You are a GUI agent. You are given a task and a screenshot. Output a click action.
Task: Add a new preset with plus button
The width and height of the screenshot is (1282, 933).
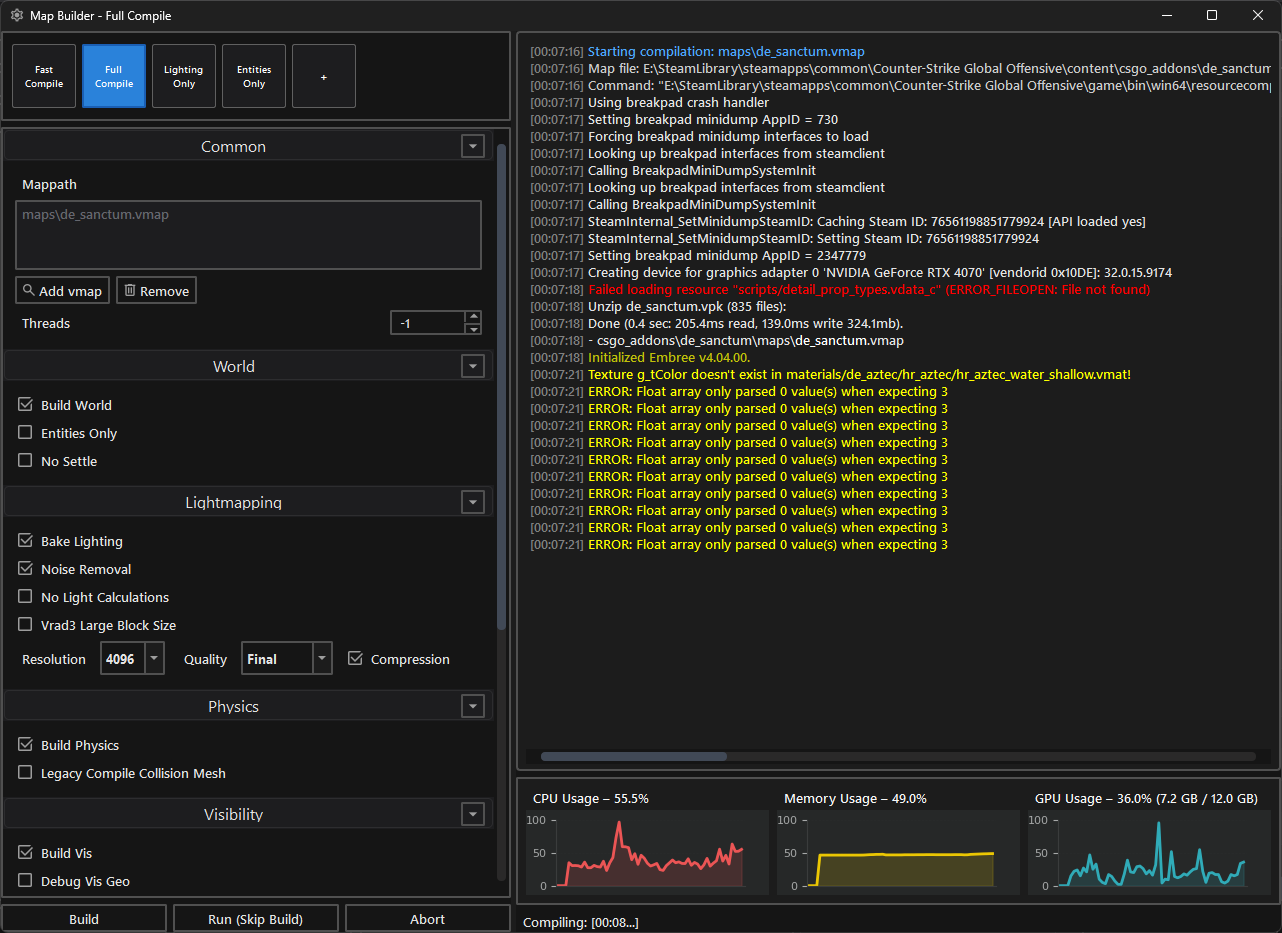(x=323, y=77)
